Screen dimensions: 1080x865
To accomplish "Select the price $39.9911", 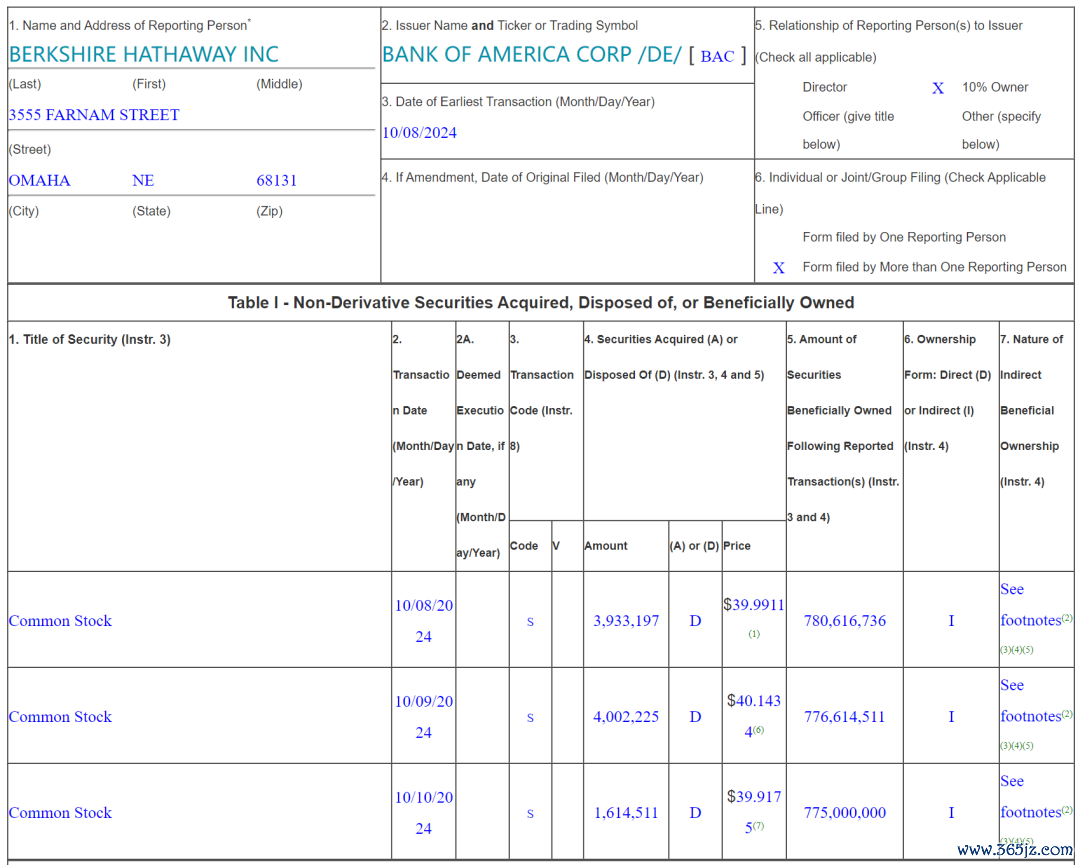I will tap(754, 605).
